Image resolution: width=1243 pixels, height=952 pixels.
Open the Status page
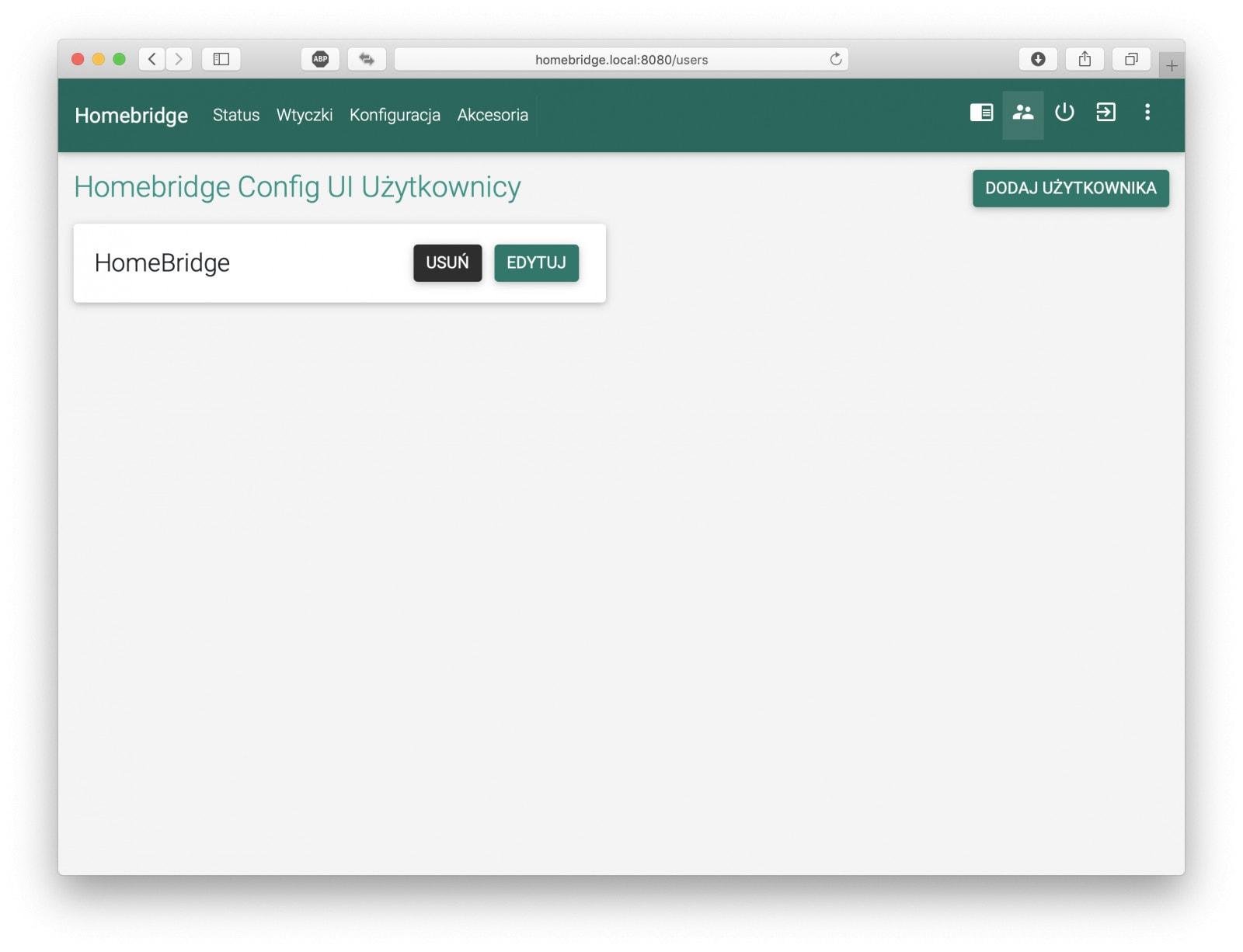236,115
